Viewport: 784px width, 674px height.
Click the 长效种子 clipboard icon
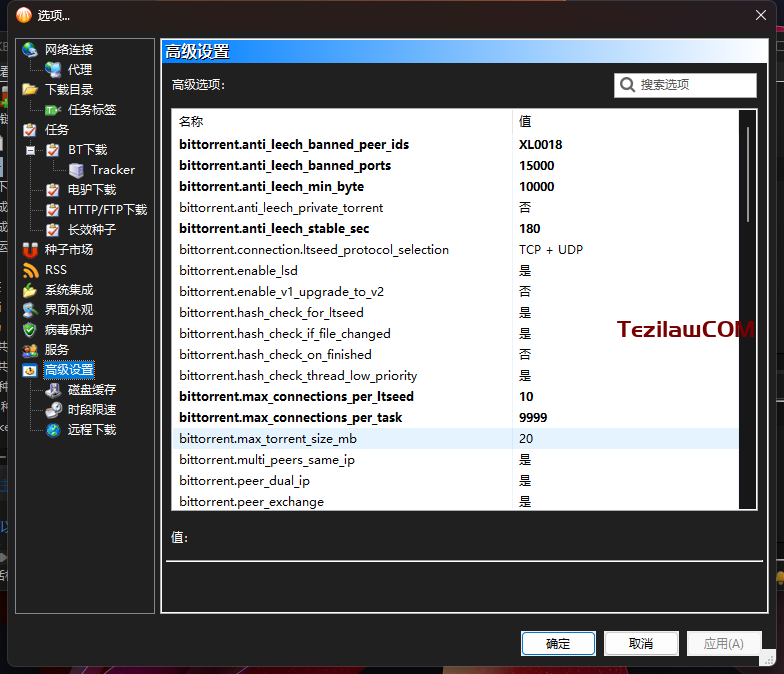pos(53,230)
